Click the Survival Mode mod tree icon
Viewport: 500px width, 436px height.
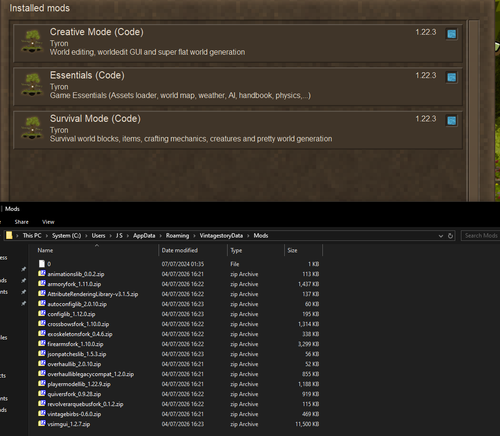(x=32, y=128)
